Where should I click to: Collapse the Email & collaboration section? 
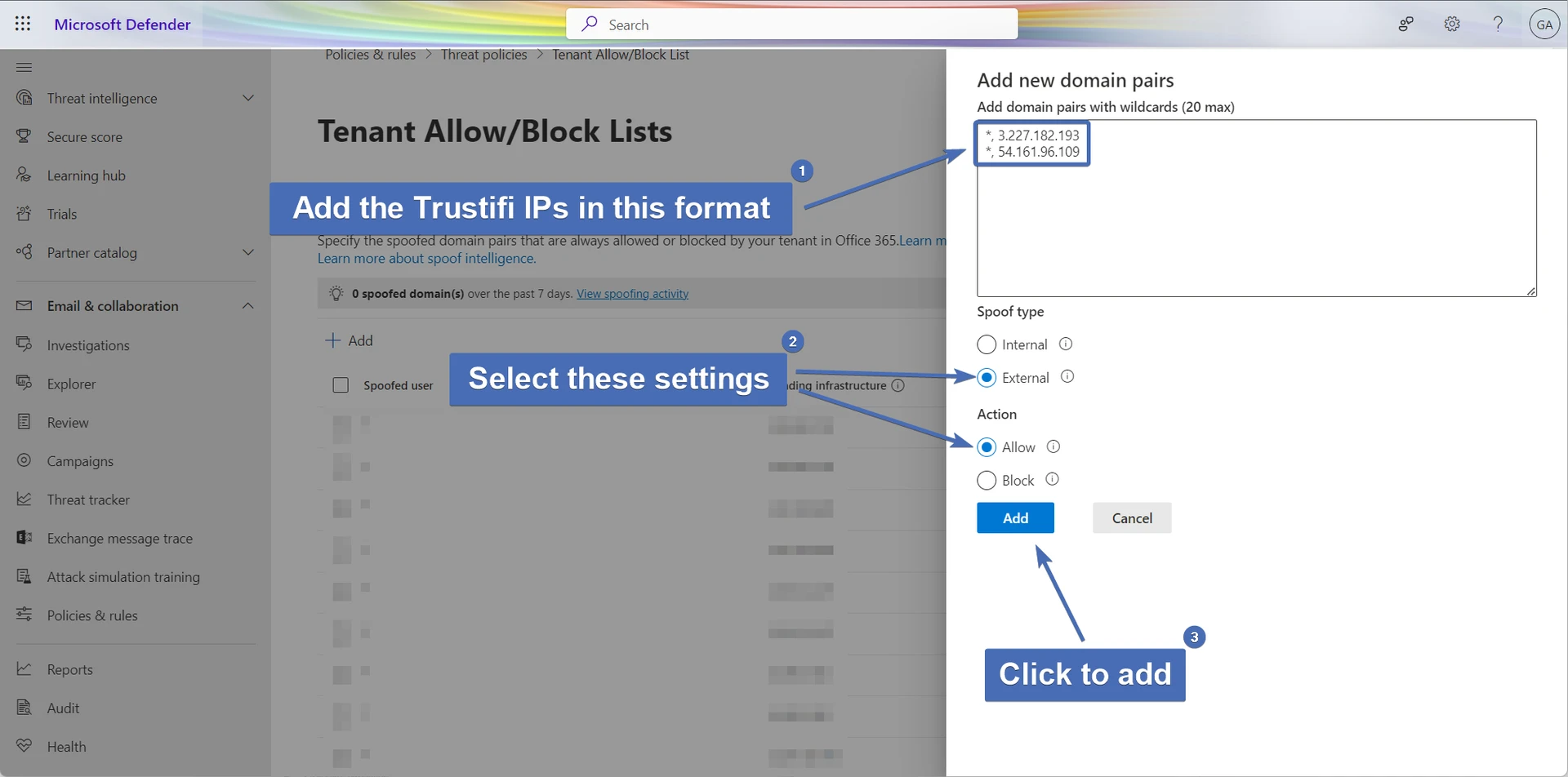click(248, 306)
